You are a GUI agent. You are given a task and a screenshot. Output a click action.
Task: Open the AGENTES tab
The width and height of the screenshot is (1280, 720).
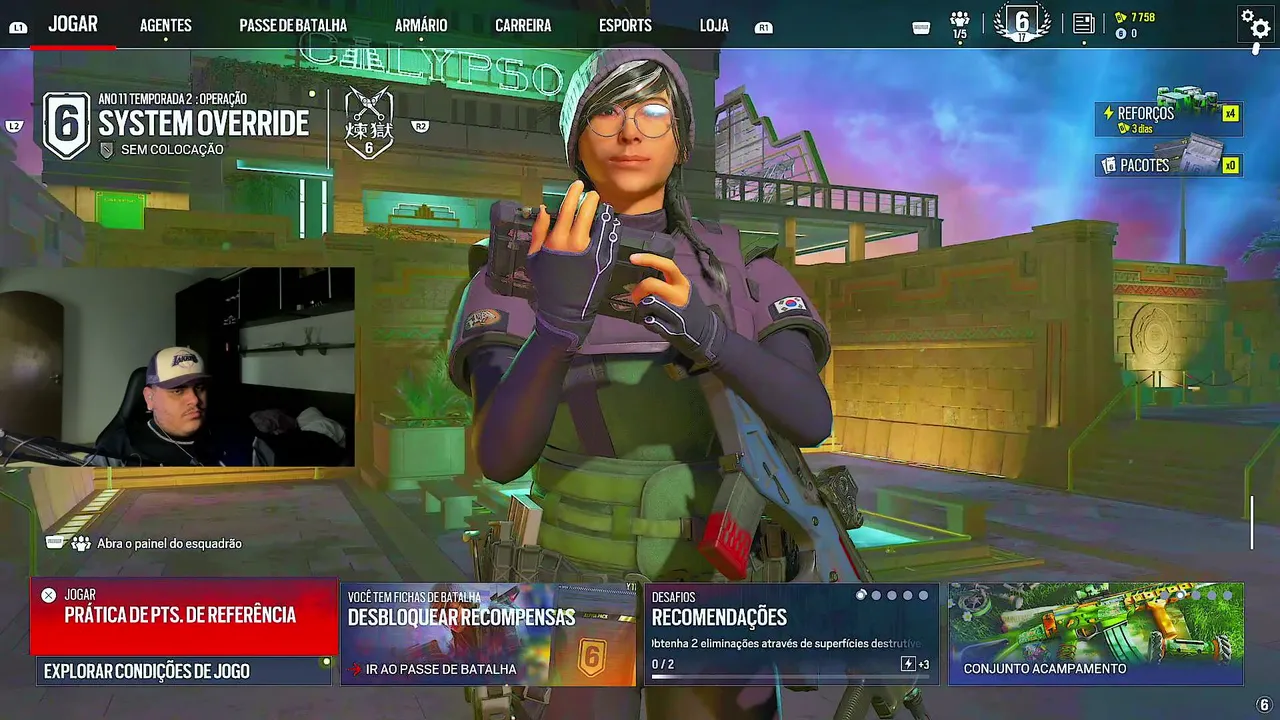pos(166,25)
